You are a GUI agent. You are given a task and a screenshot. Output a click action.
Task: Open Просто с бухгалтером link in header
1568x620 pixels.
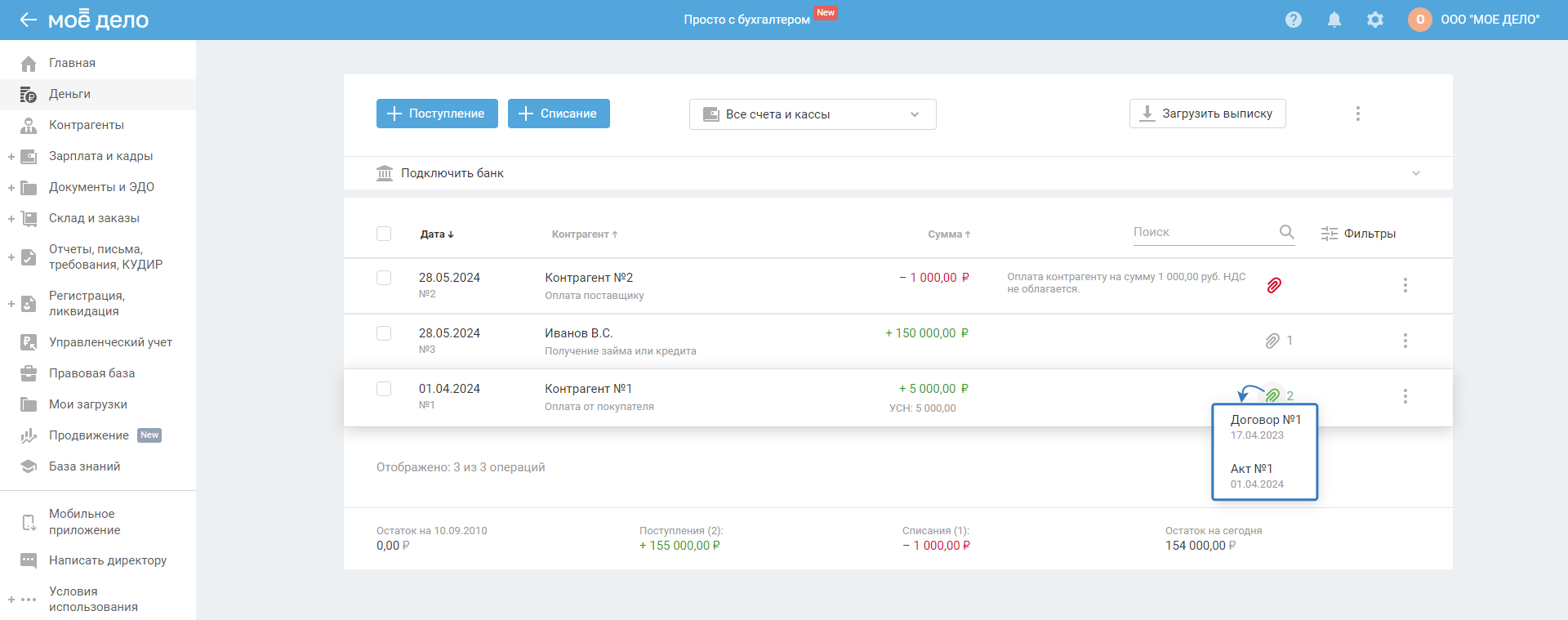[x=747, y=20]
